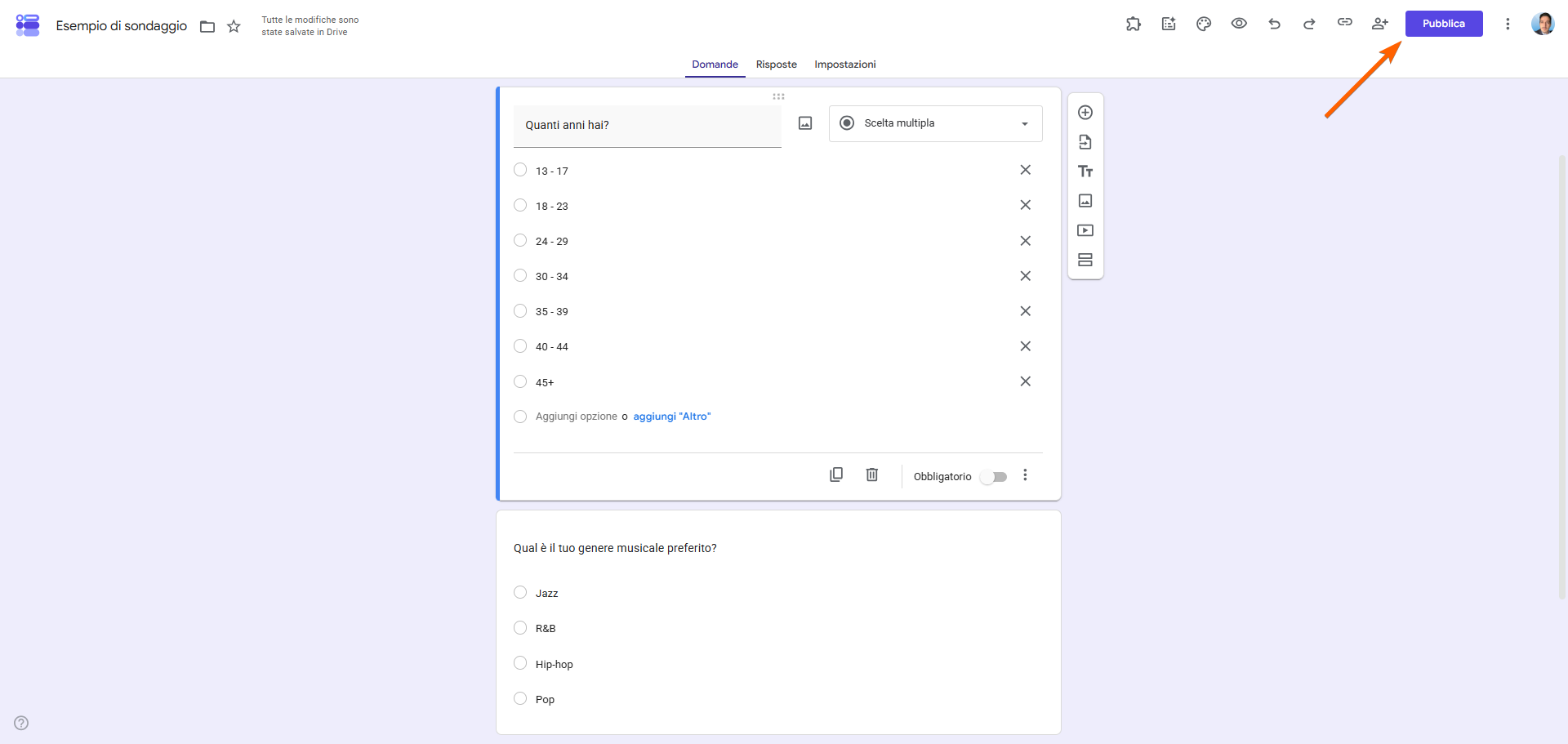Import questions icon in side toolbar
Viewport: 1568px width, 744px height.
click(x=1085, y=142)
